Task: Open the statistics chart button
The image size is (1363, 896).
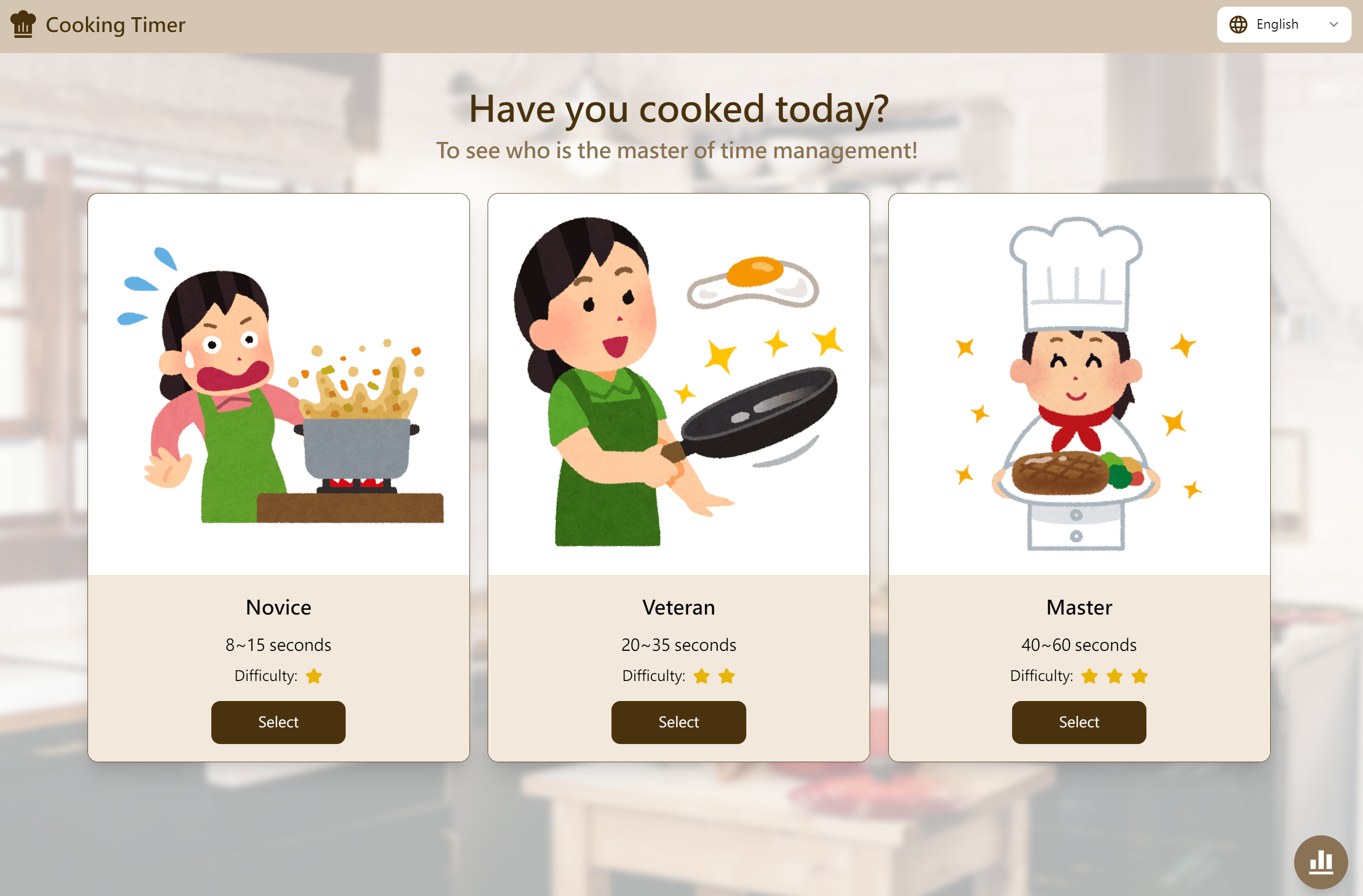Action: (1320, 862)
